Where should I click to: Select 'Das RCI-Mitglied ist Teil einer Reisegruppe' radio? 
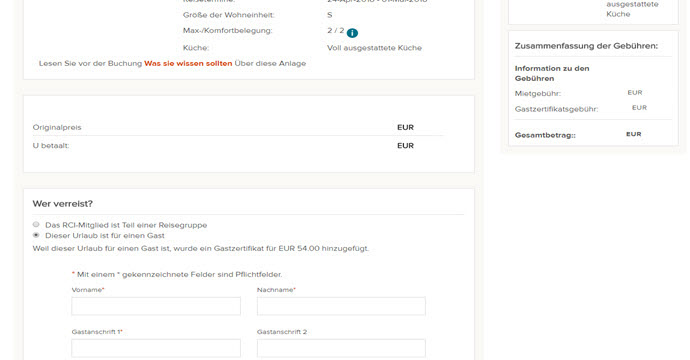(36, 224)
